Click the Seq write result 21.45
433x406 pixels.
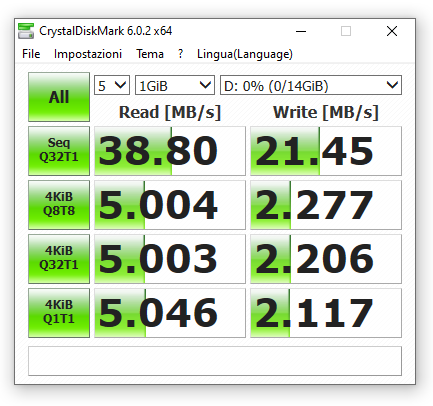click(326, 151)
